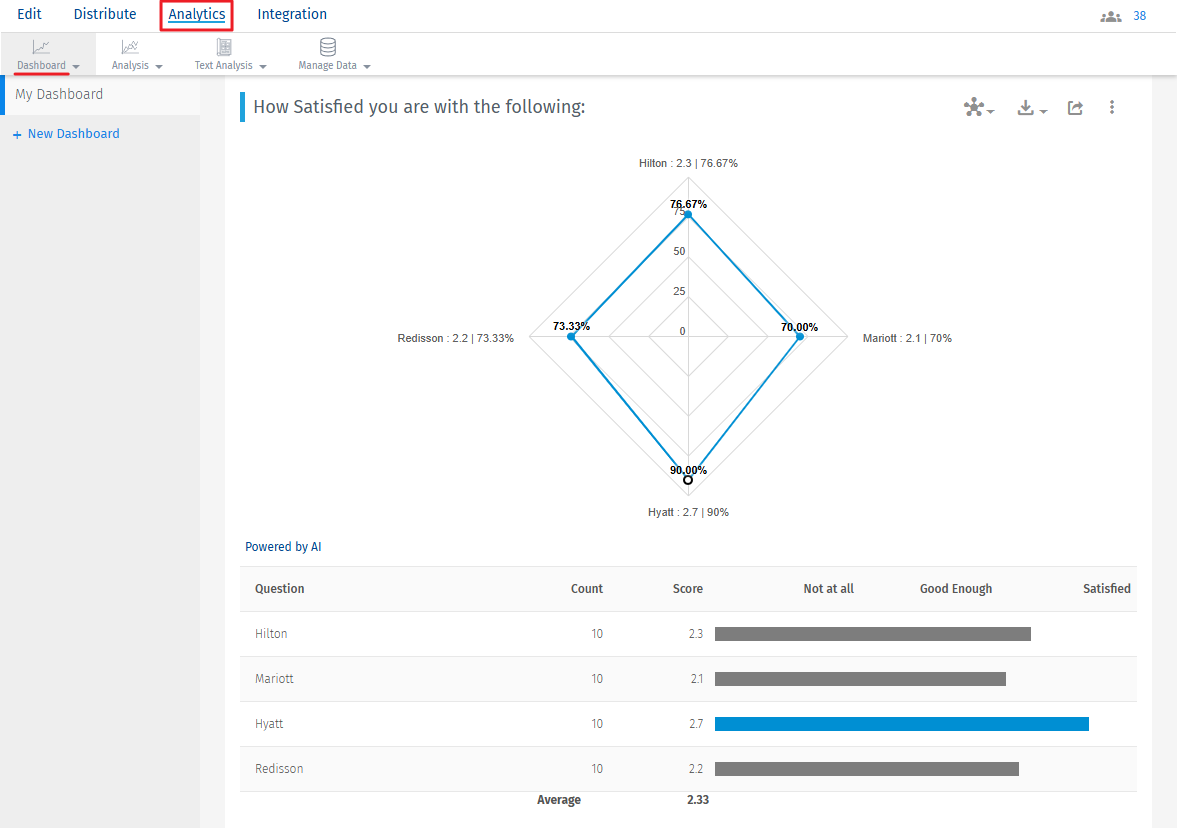Open the Integration tab

(292, 15)
